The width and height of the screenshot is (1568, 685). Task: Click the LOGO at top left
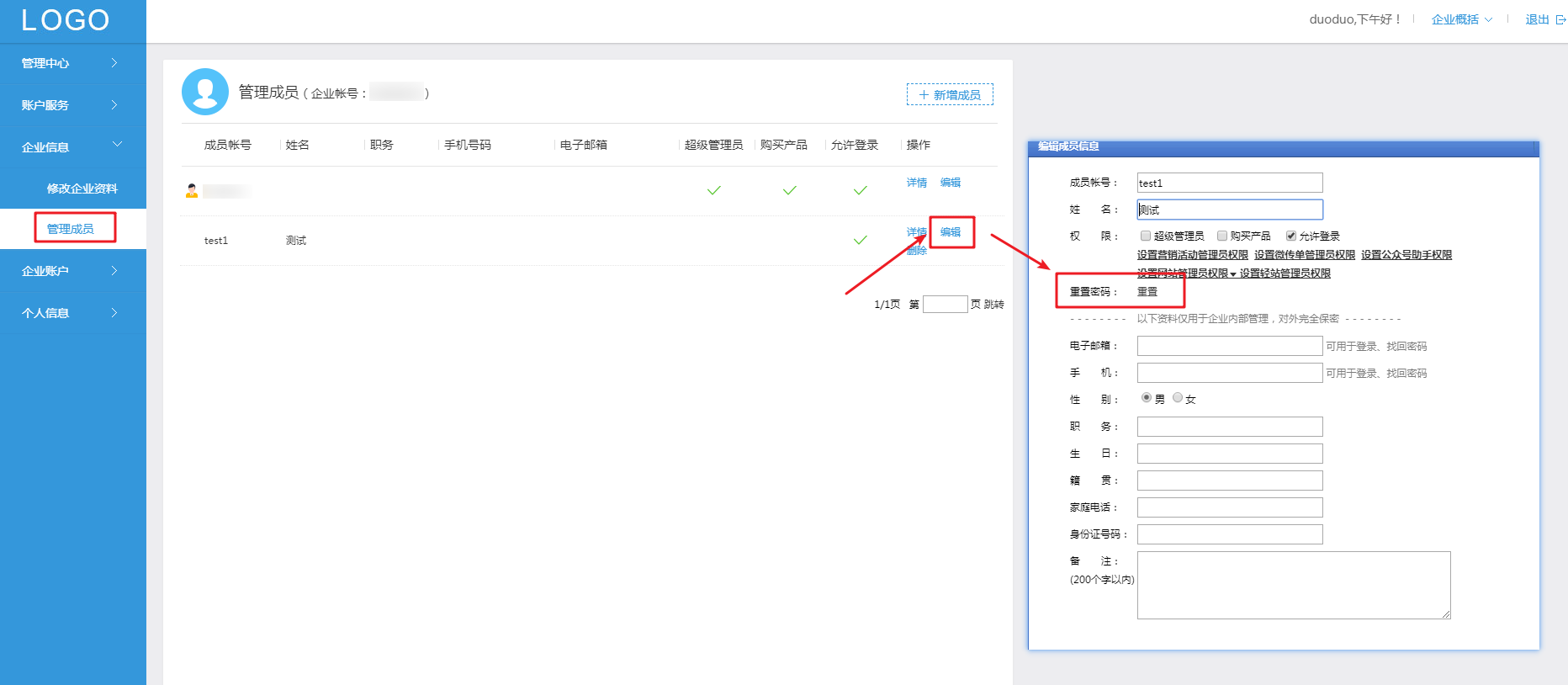click(66, 20)
